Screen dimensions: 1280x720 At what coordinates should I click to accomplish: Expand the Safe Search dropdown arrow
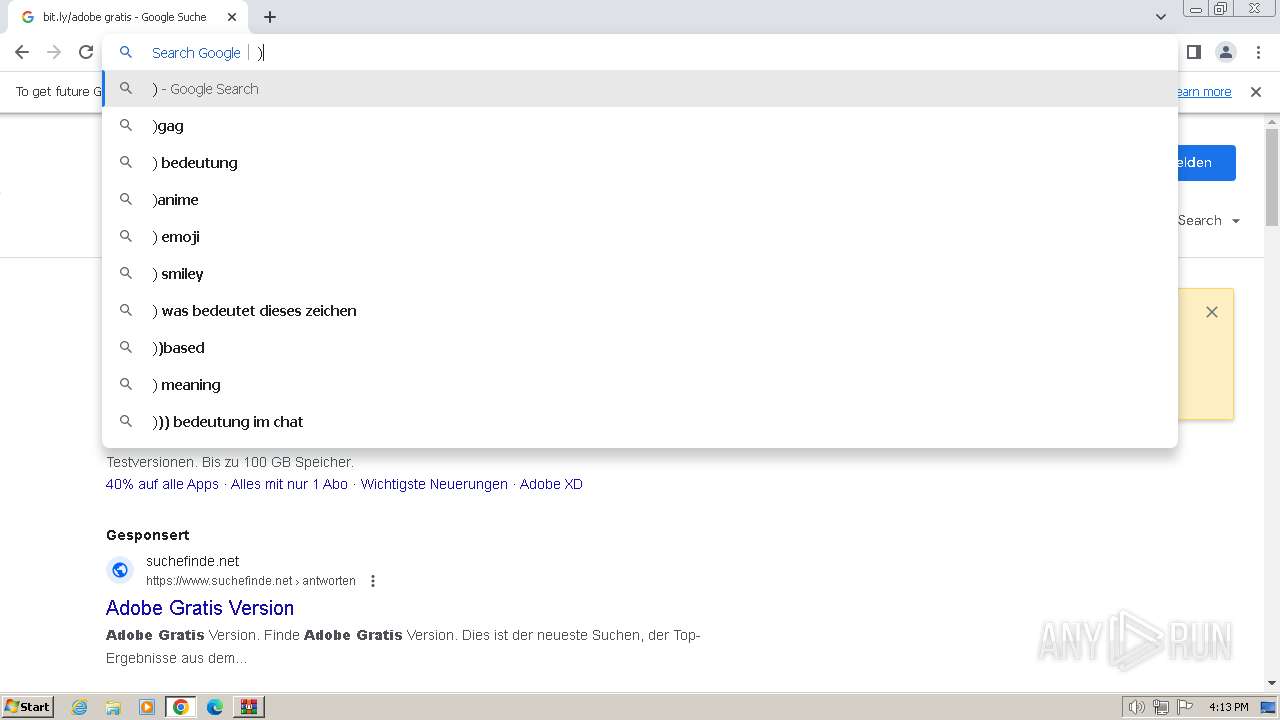pyautogui.click(x=1236, y=221)
